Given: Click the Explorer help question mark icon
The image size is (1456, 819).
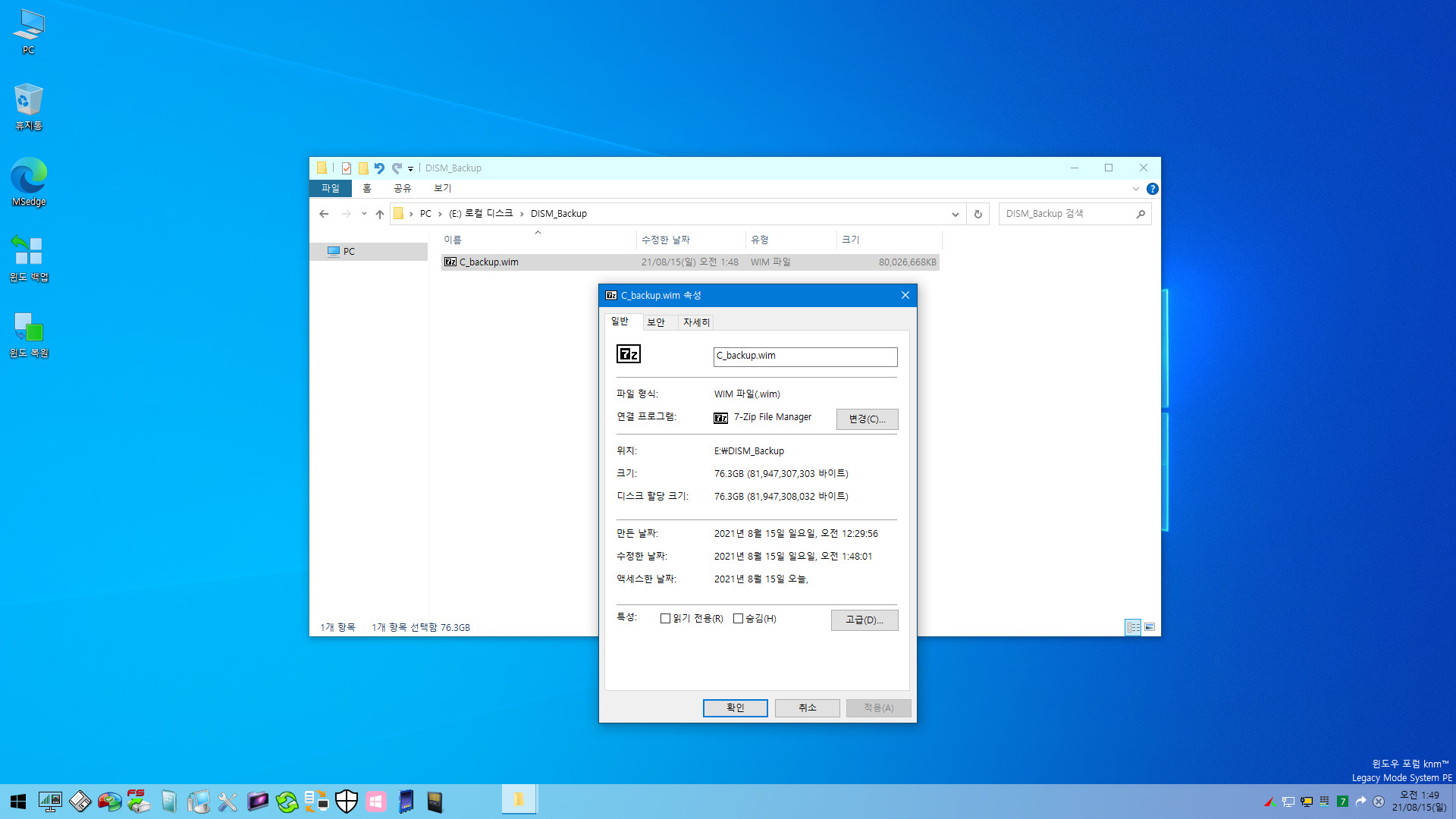Looking at the screenshot, I should (1152, 189).
